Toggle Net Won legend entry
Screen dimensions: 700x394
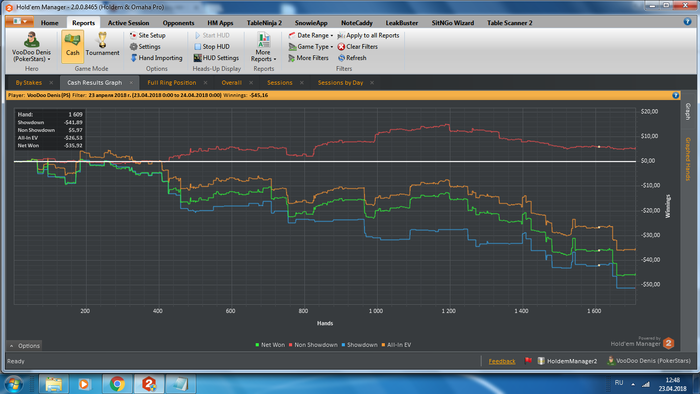[270, 345]
